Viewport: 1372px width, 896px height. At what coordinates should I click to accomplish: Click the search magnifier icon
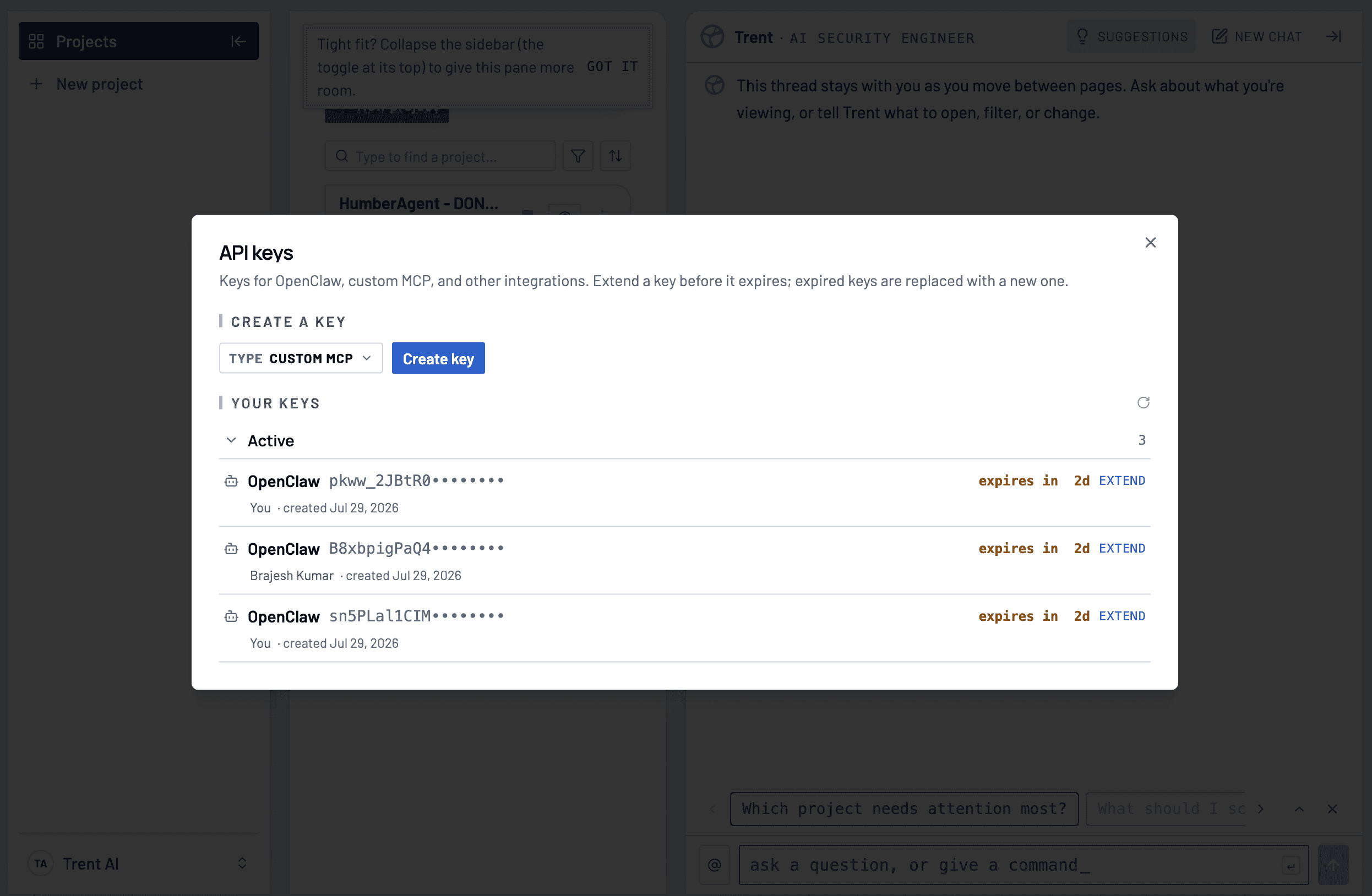[342, 156]
